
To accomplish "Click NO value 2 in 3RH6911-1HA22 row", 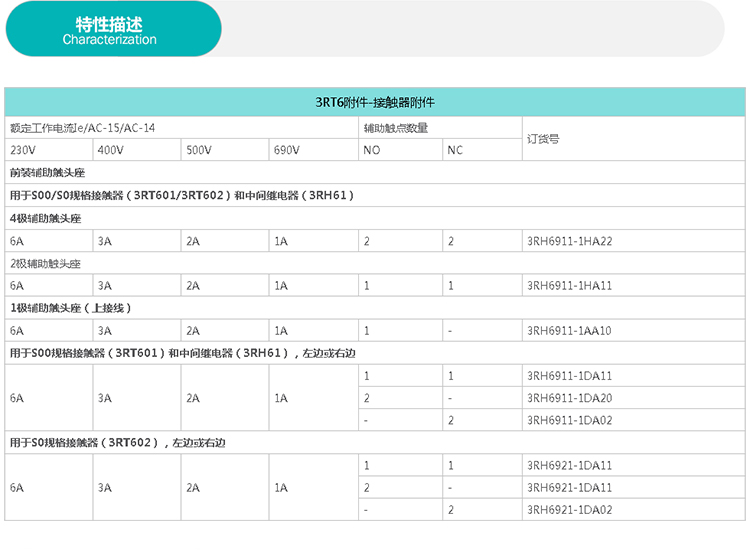I will coord(367,241).
